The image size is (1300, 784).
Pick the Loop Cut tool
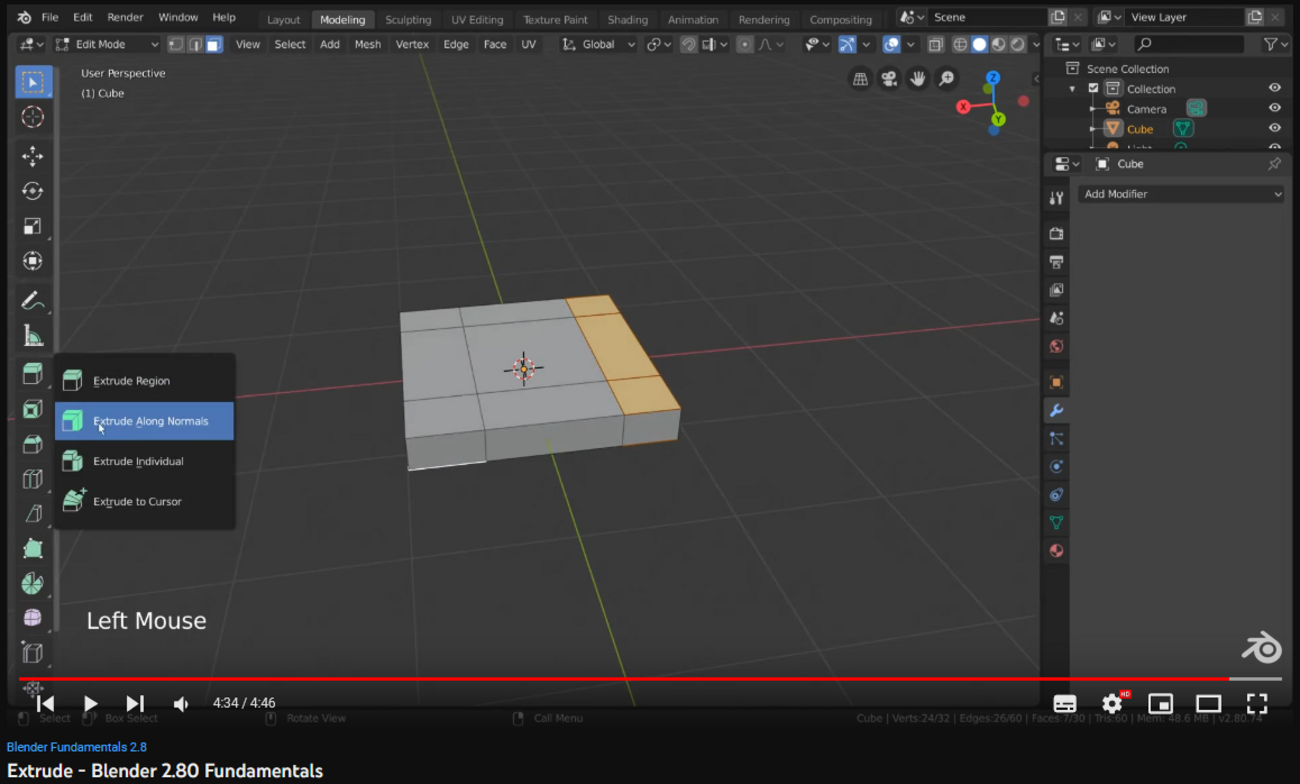[x=33, y=479]
